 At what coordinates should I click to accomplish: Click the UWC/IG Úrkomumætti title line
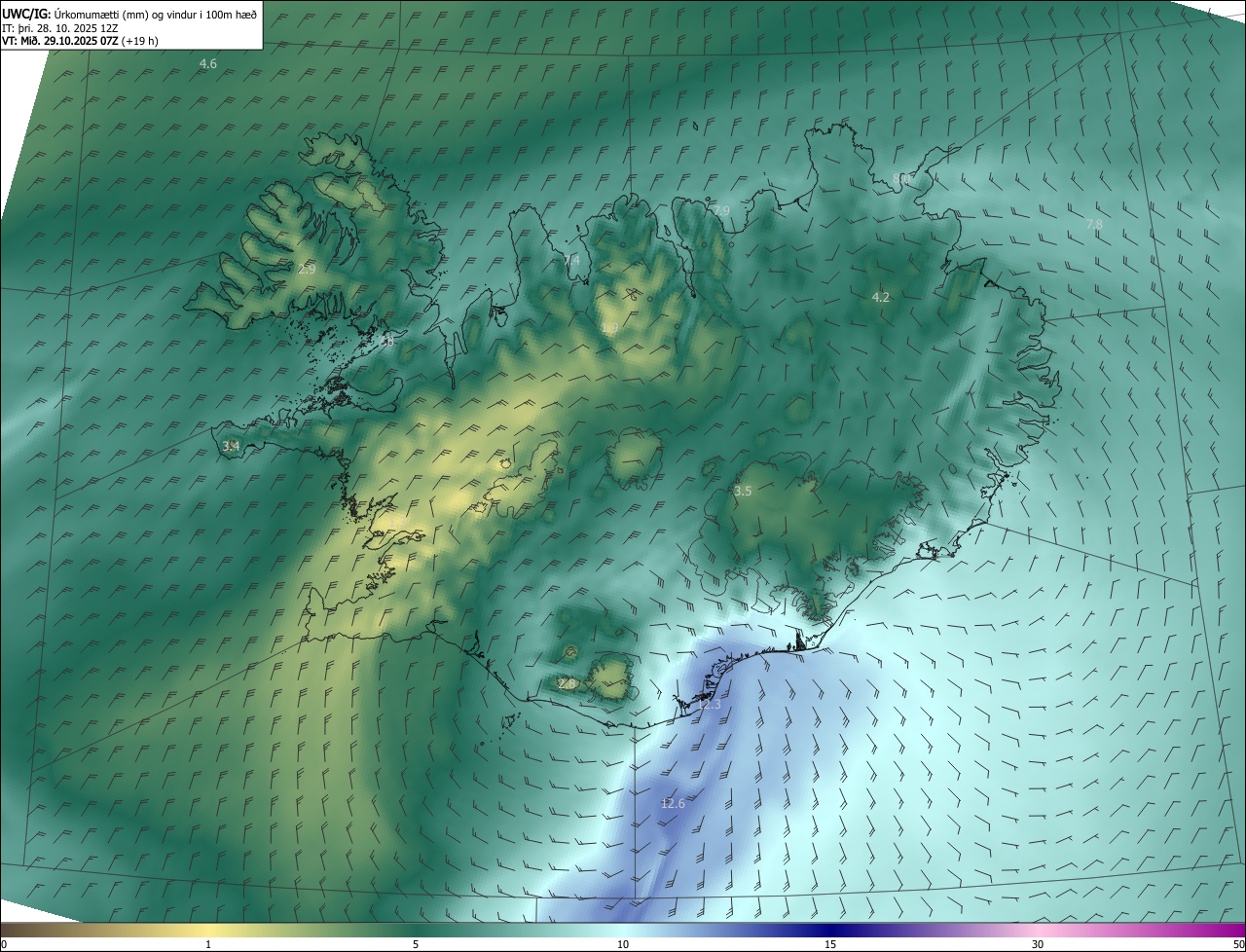click(x=129, y=14)
